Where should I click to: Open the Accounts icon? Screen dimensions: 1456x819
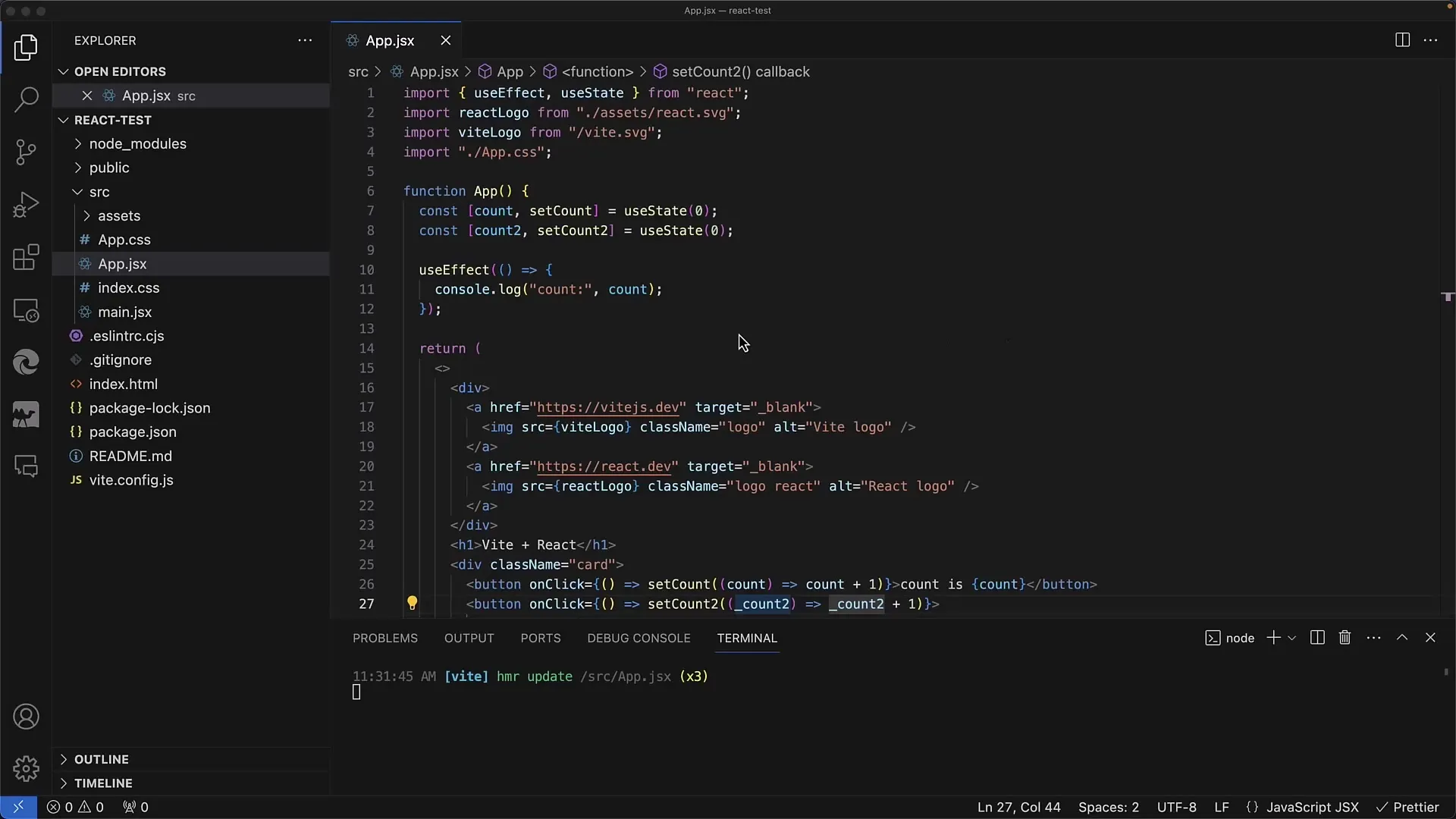point(26,717)
